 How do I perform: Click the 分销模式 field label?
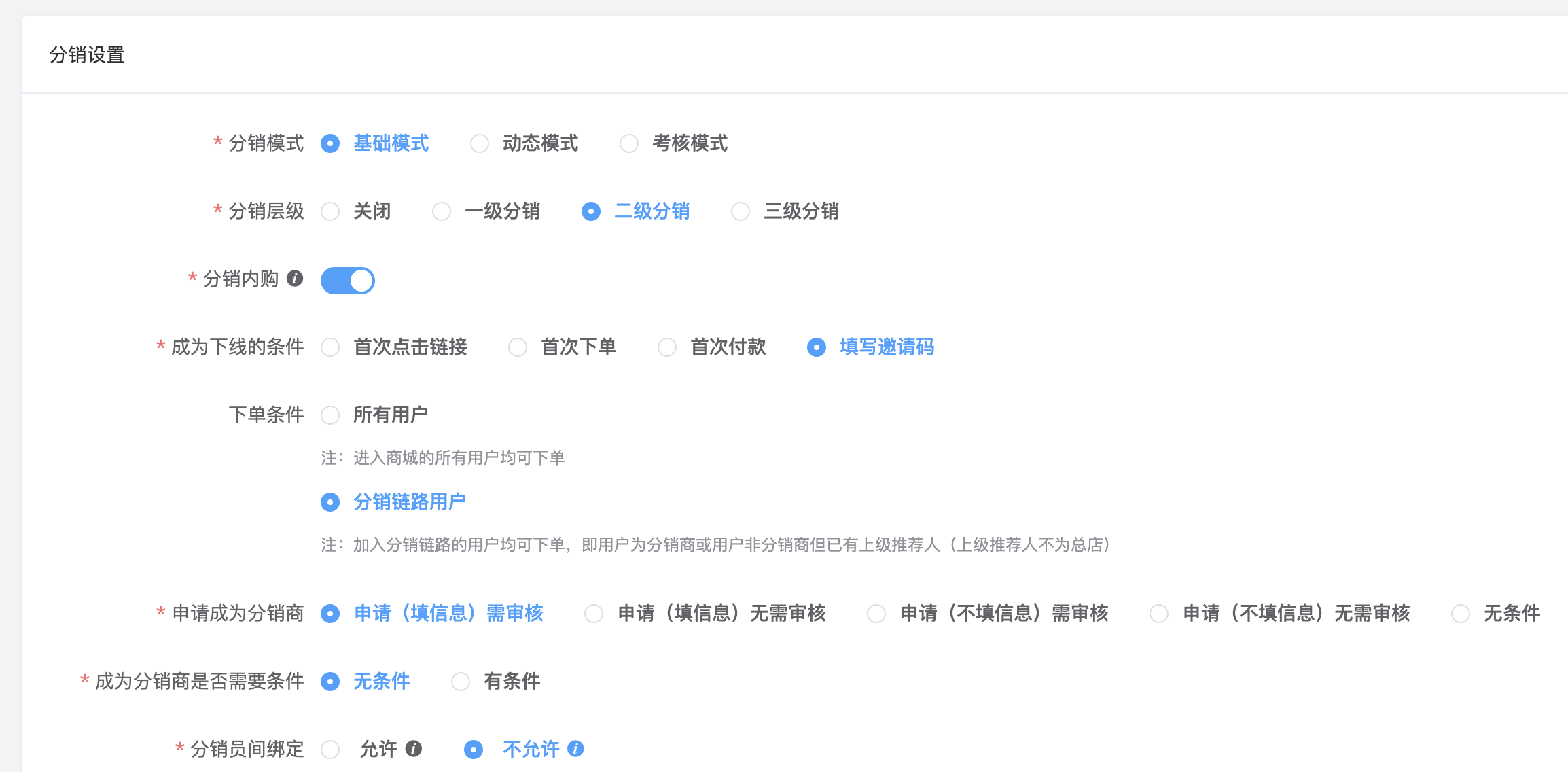click(266, 143)
